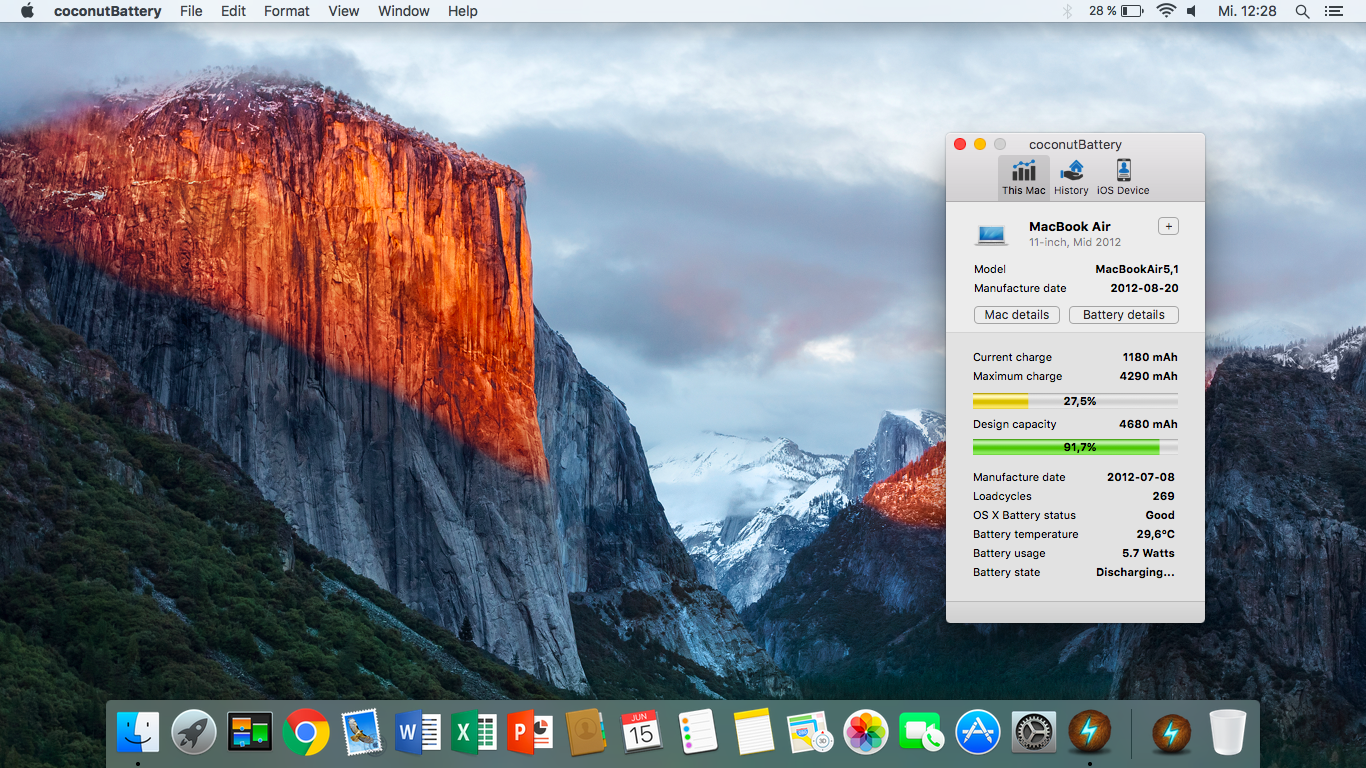
Task: Click the plus button beside MacBook Air
Action: pyautogui.click(x=1168, y=226)
